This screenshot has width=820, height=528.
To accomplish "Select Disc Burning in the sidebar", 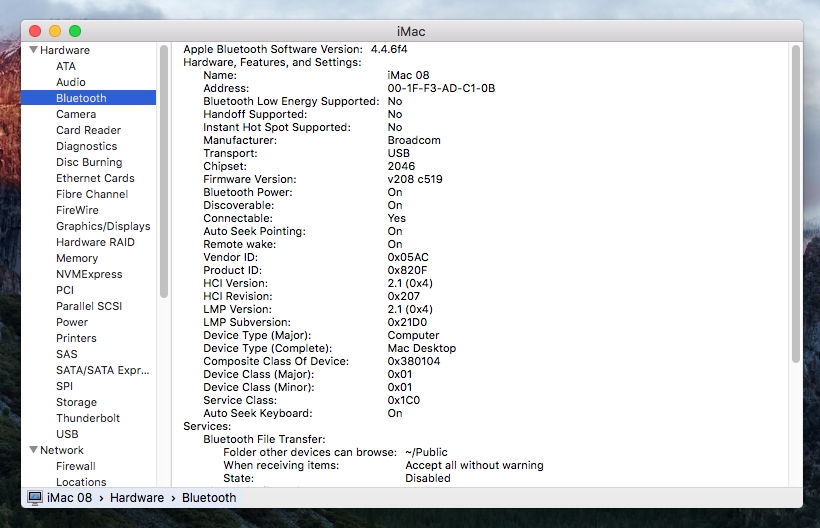I will [89, 162].
